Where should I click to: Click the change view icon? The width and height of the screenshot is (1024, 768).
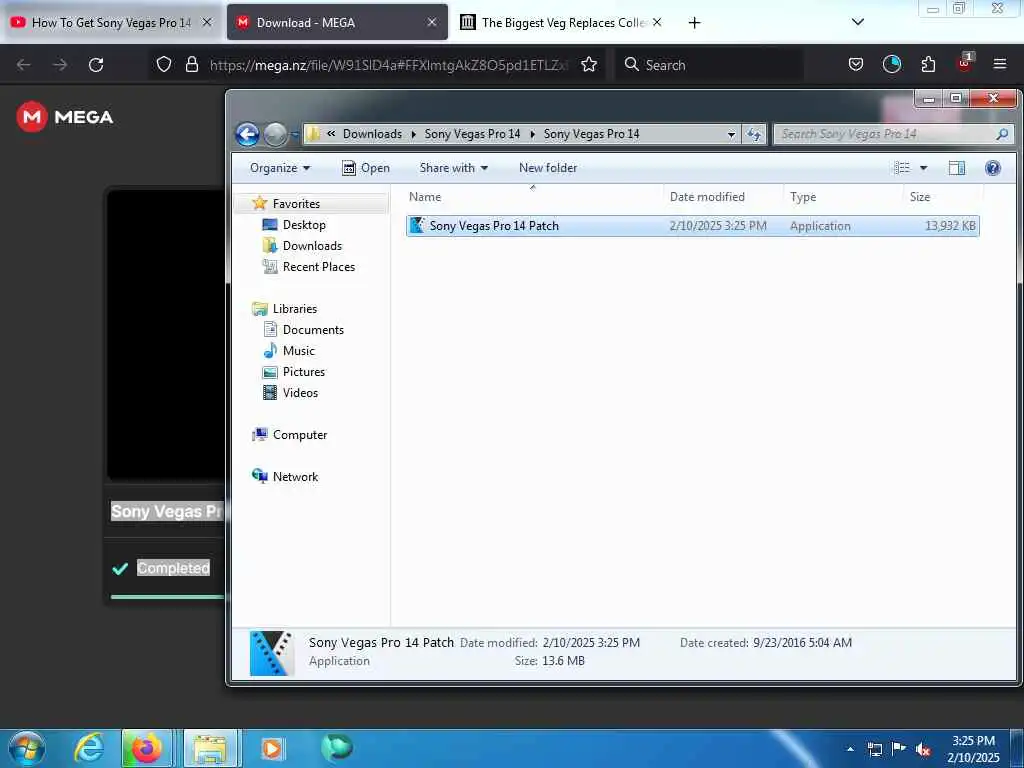click(902, 168)
